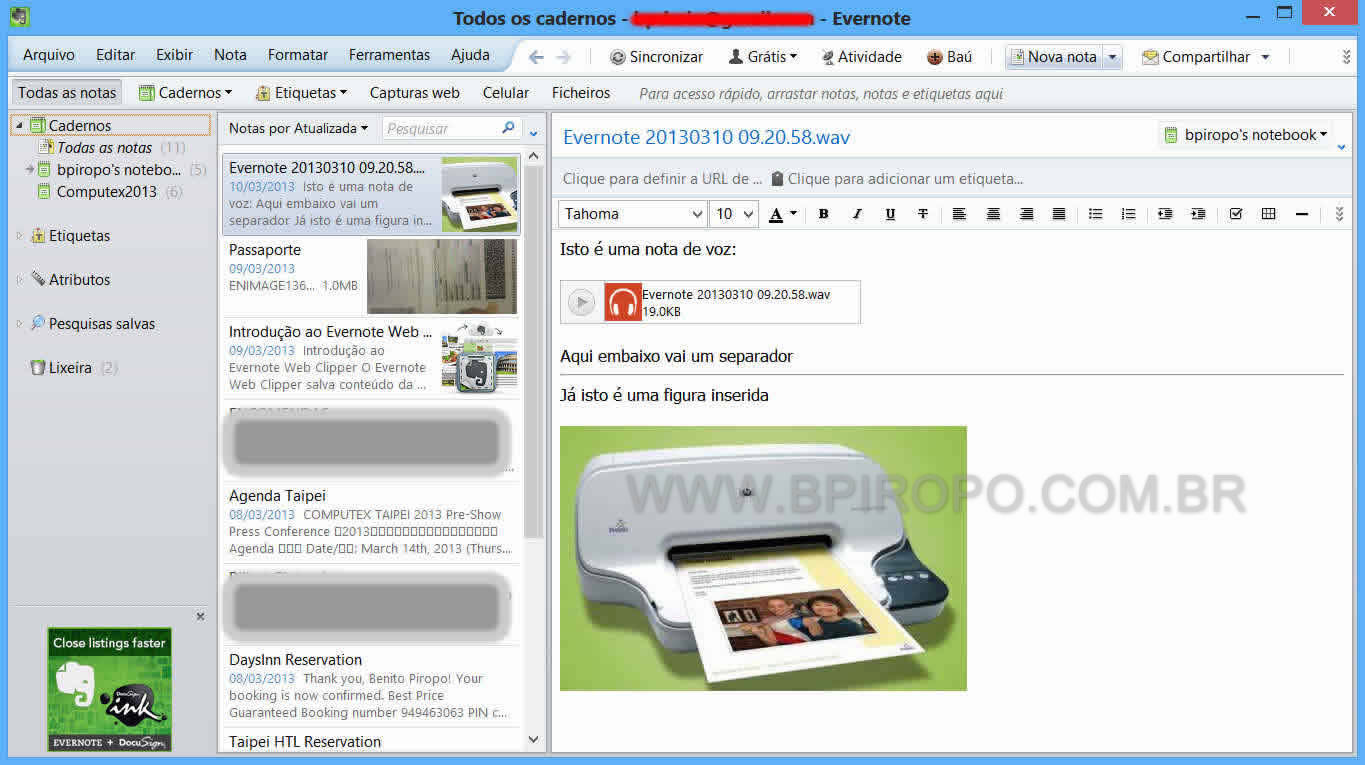This screenshot has height=765, width=1365.
Task: Close the sidebar advertisement
Action: 200,617
